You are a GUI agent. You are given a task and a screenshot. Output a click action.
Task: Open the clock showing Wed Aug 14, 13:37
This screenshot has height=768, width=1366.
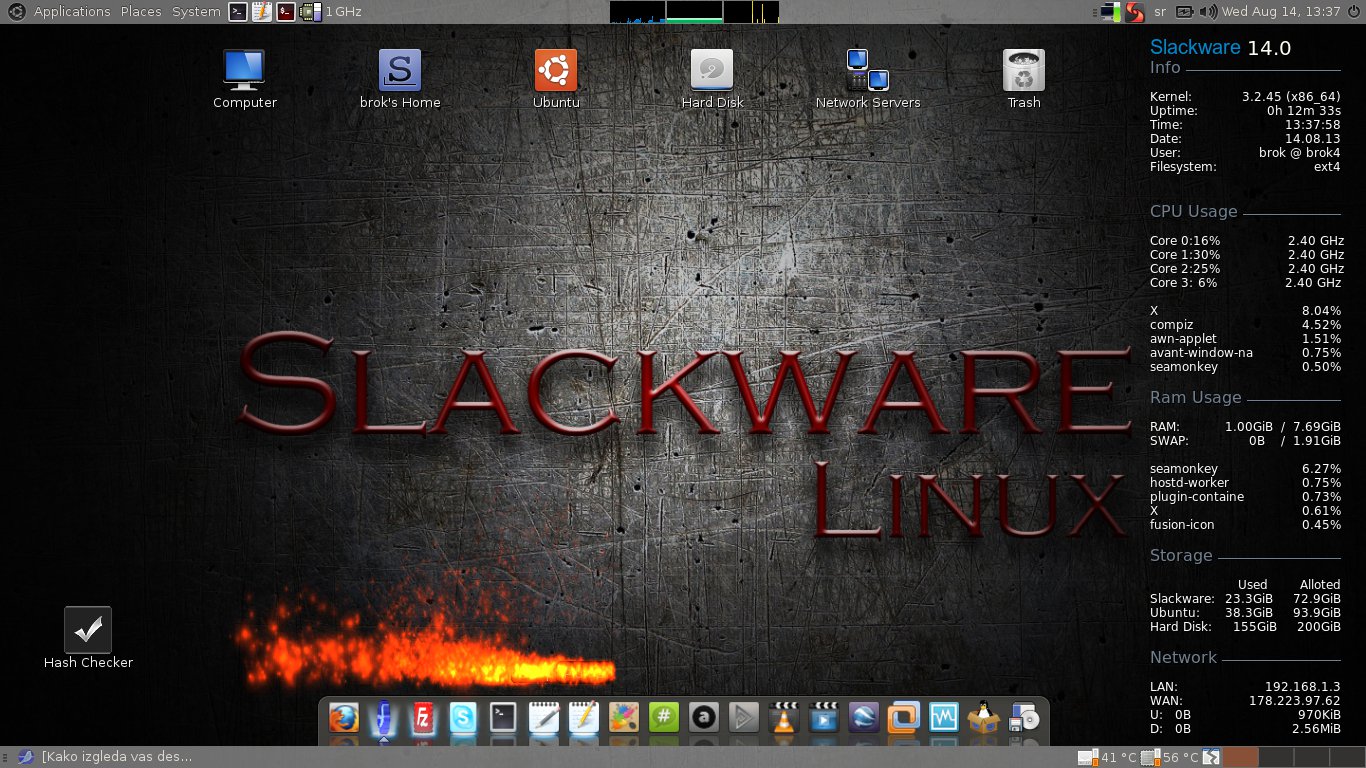point(1281,12)
